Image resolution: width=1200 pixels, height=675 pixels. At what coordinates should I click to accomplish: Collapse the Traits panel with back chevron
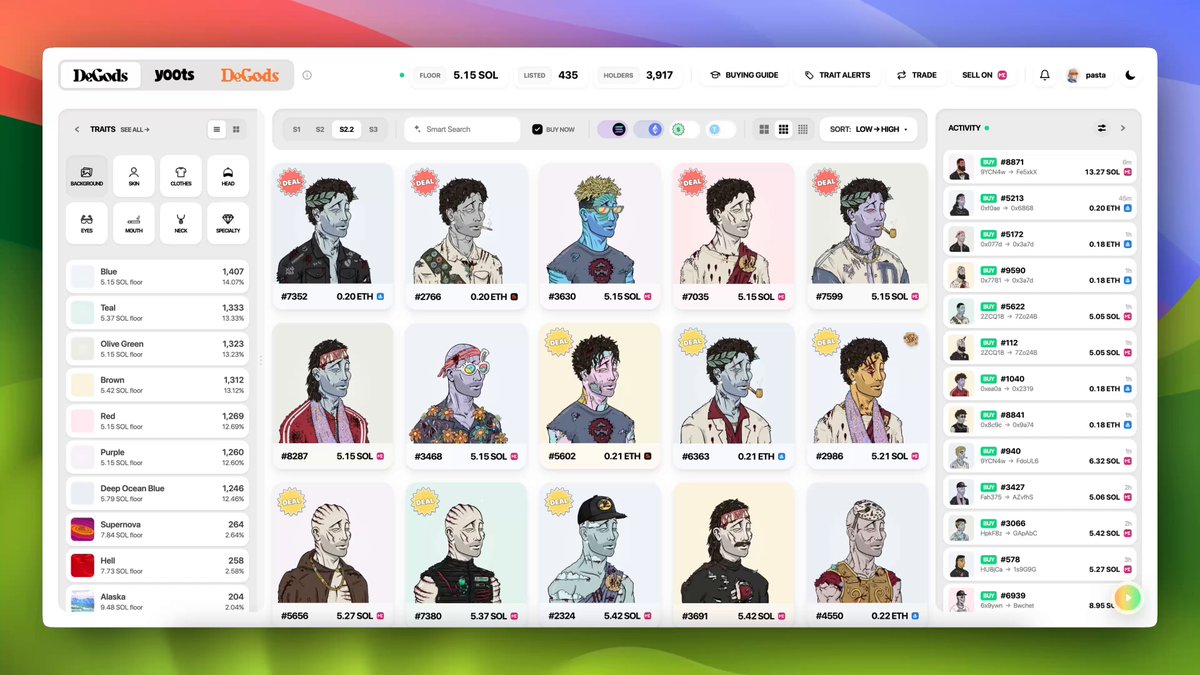[77, 129]
